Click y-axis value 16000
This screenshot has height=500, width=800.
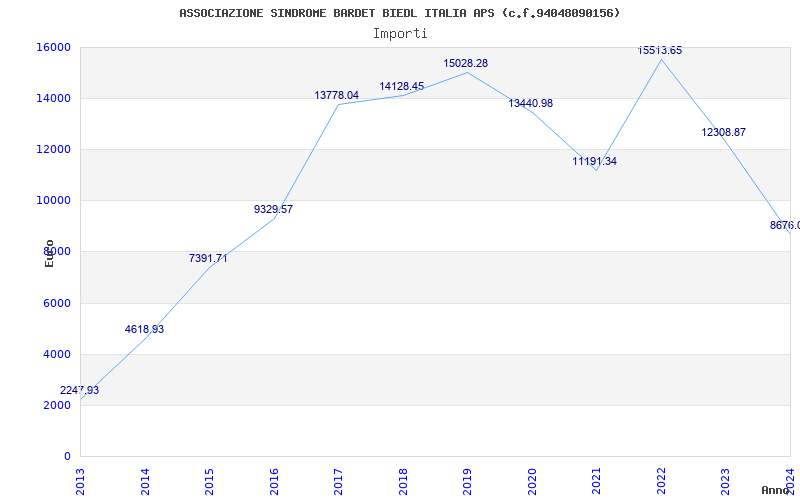pyautogui.click(x=53, y=47)
